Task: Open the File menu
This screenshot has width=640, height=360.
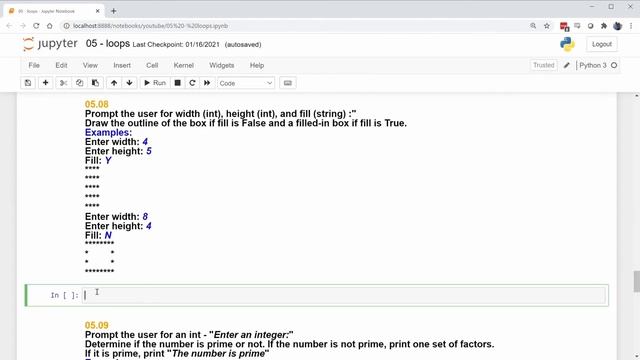Action: [34, 65]
